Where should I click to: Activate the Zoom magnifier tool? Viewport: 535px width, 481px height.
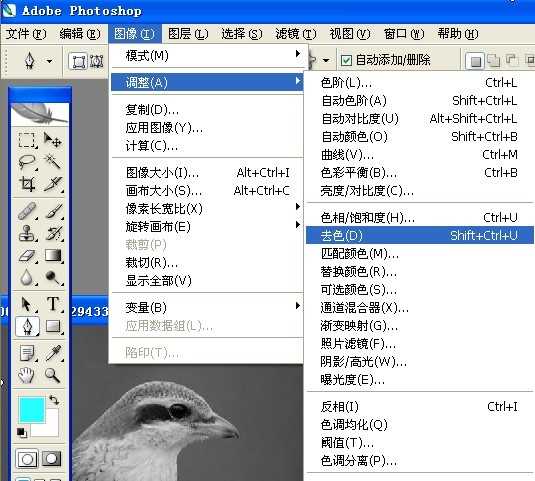pyautogui.click(x=53, y=375)
